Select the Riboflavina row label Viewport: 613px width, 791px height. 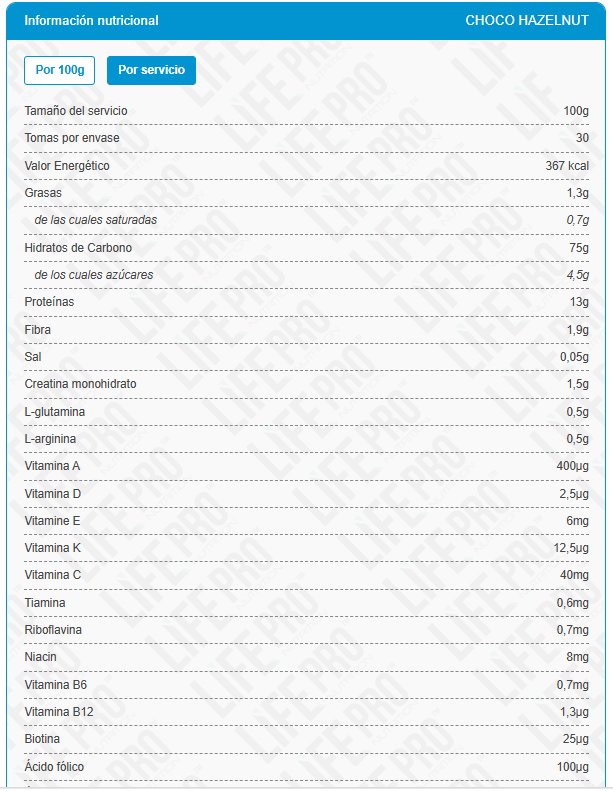[x=53, y=630]
